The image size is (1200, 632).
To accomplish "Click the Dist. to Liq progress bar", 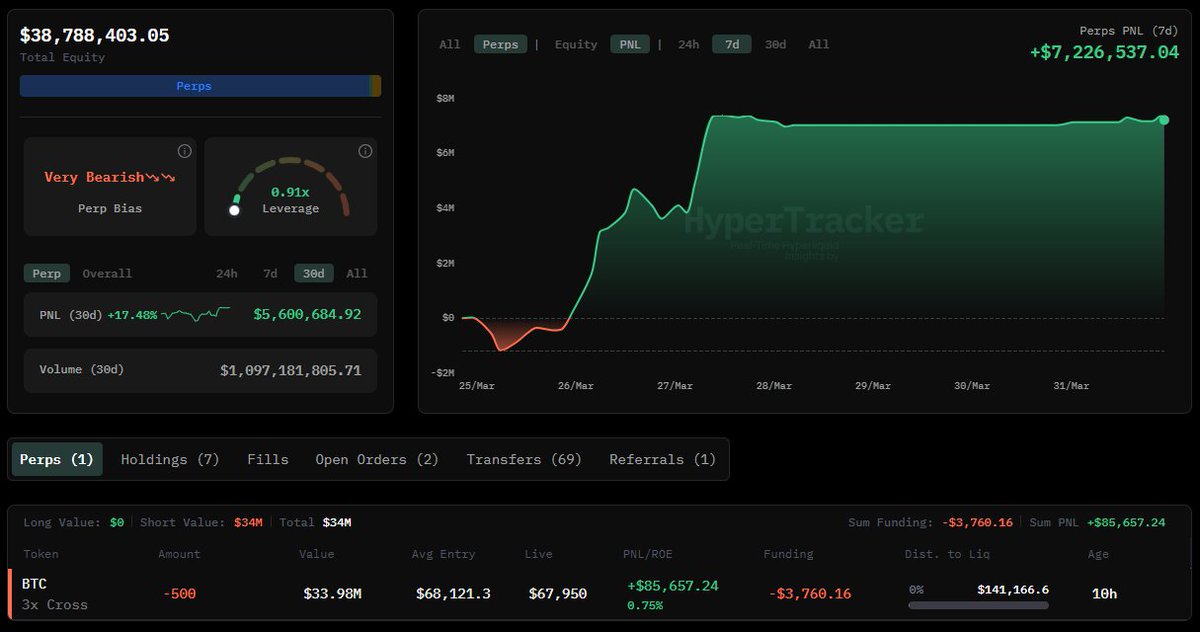I will coord(979,605).
